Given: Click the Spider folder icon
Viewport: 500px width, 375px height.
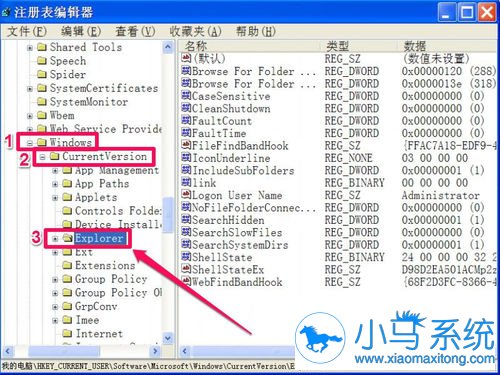Looking at the screenshot, I should point(42,74).
